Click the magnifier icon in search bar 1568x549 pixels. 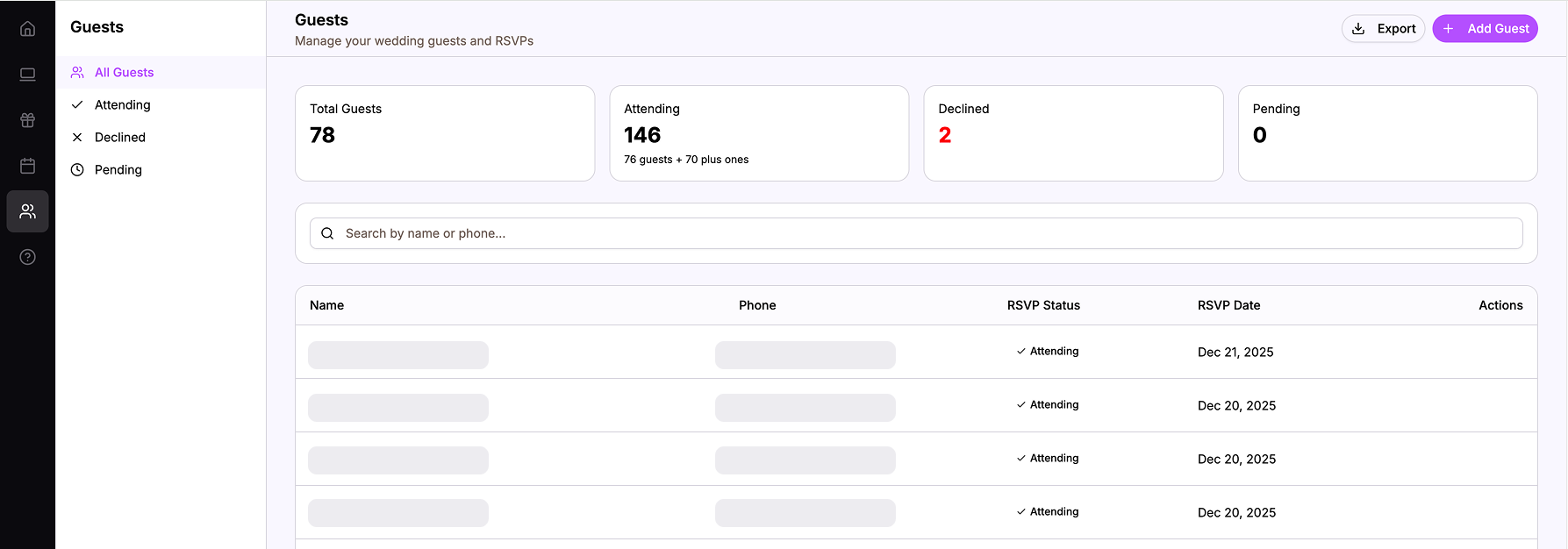coord(327,233)
